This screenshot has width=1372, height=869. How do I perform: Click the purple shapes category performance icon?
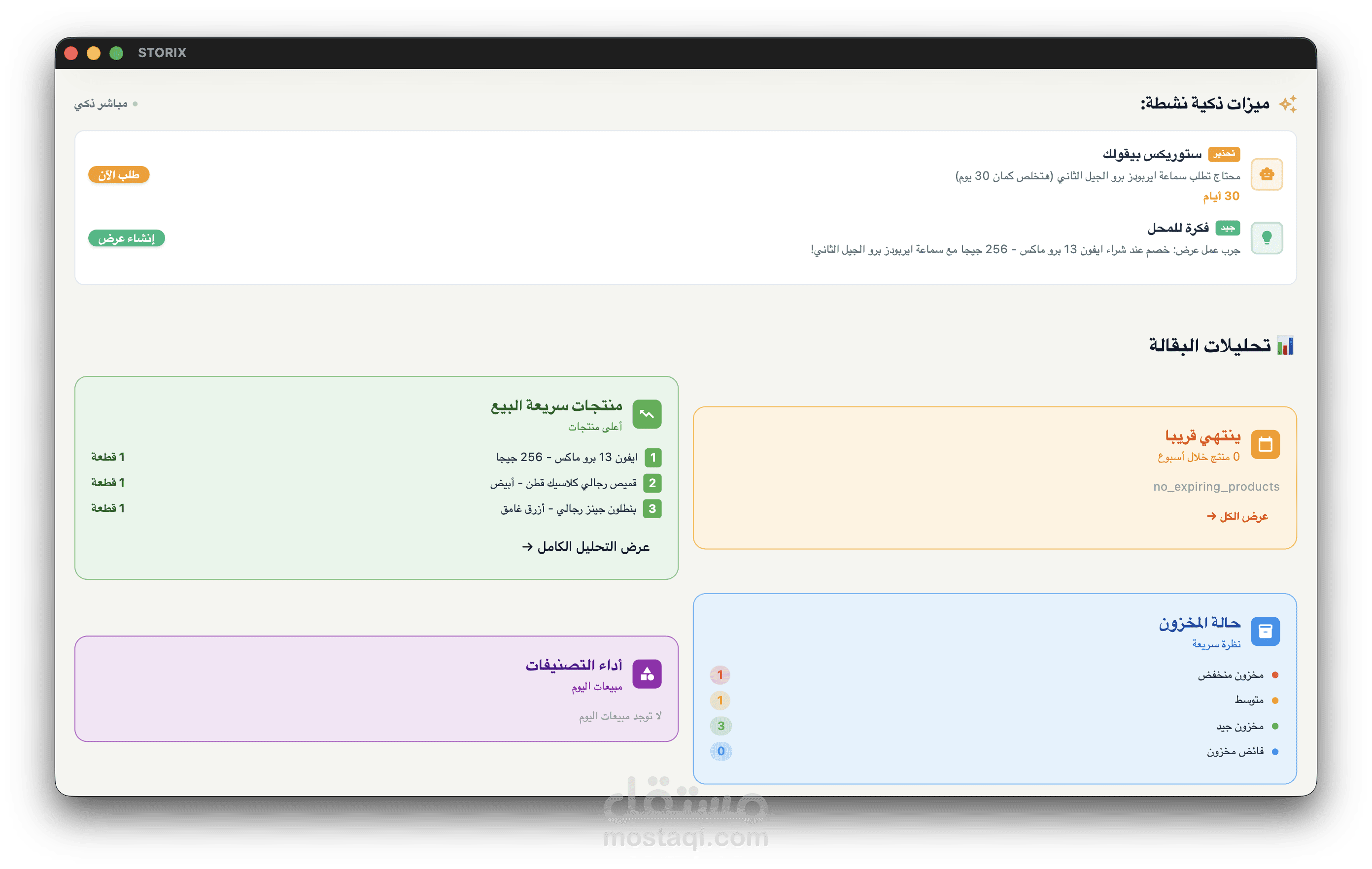coord(647,674)
